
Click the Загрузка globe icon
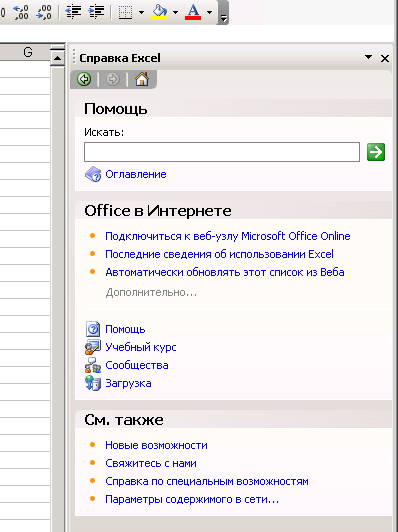coord(93,383)
